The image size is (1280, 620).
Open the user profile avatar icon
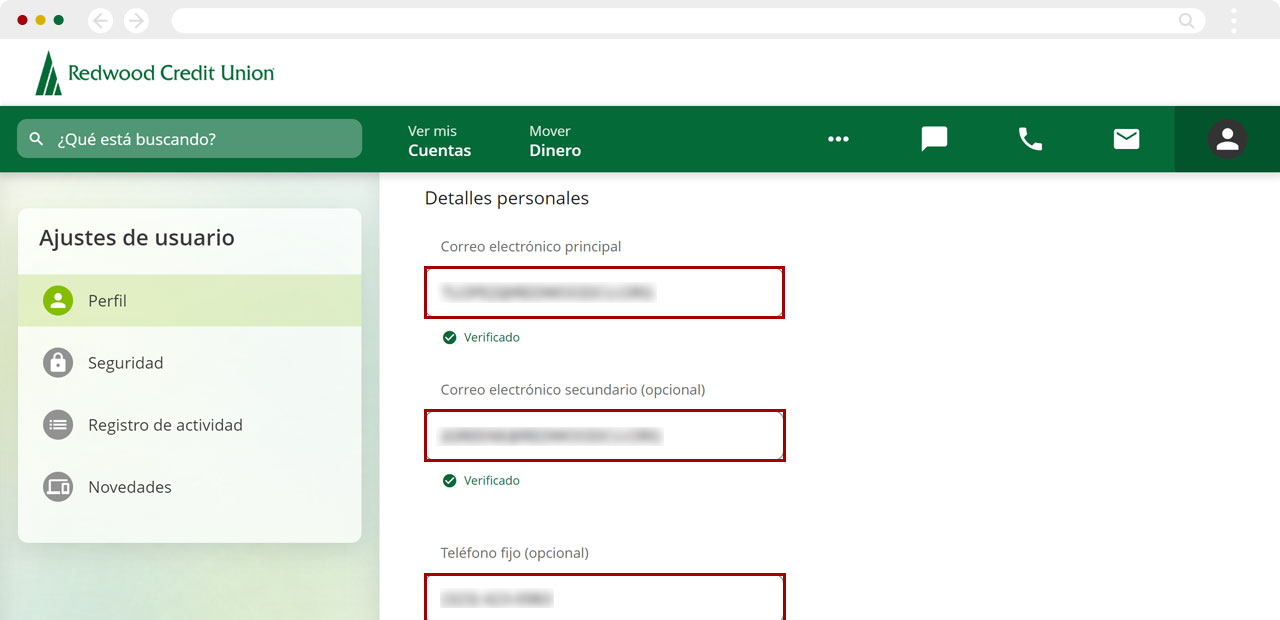1227,139
